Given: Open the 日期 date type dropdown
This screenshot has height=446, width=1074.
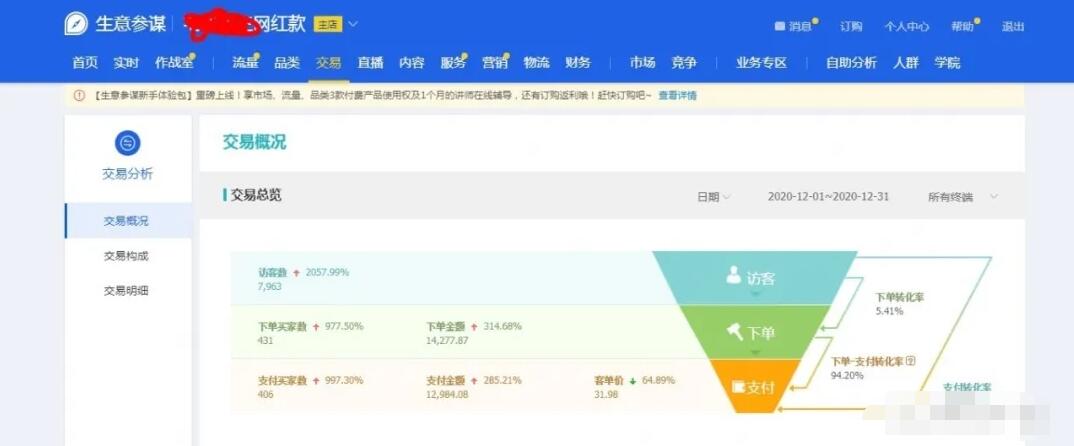Looking at the screenshot, I should coord(714,197).
